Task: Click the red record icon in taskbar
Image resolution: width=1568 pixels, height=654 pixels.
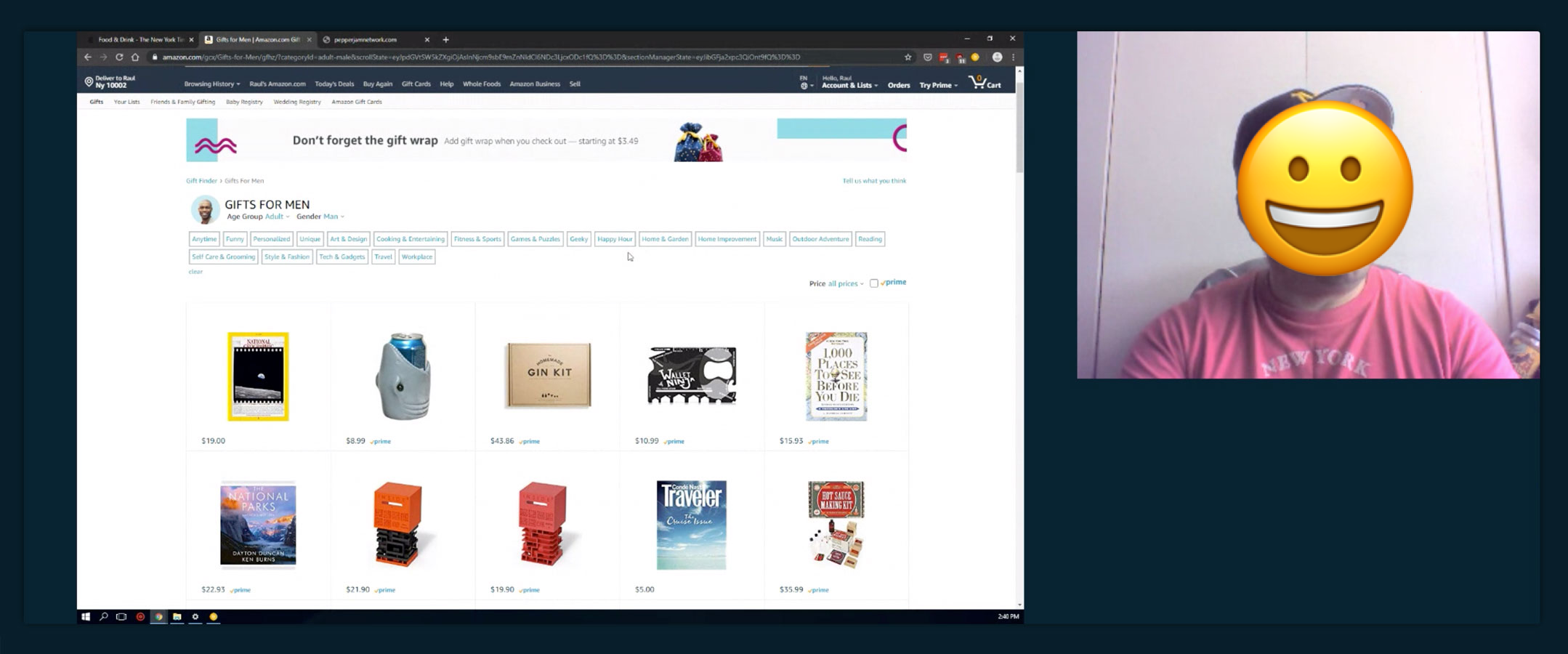Action: click(140, 617)
